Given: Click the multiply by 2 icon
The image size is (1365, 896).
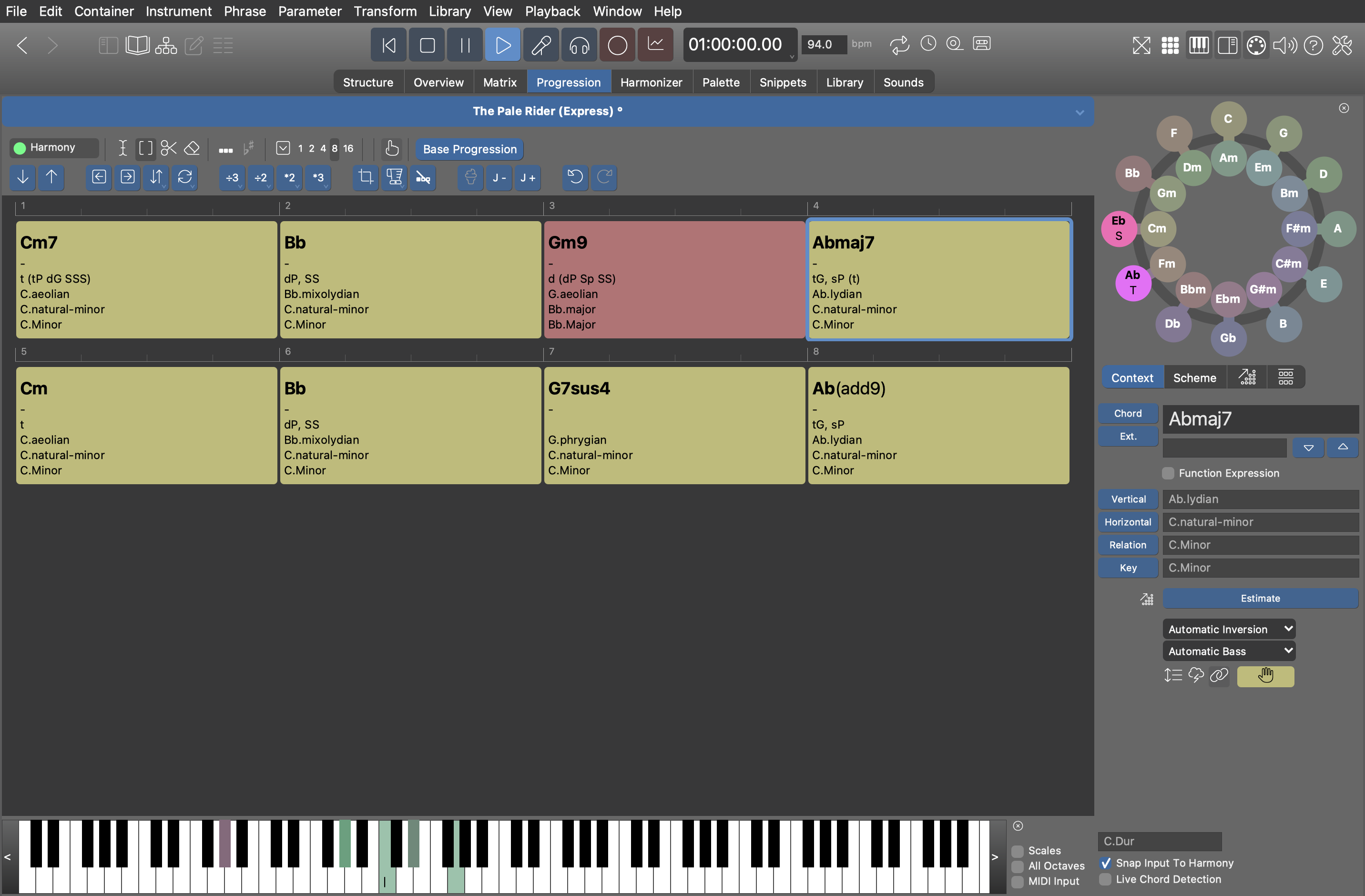Looking at the screenshot, I should (290, 177).
